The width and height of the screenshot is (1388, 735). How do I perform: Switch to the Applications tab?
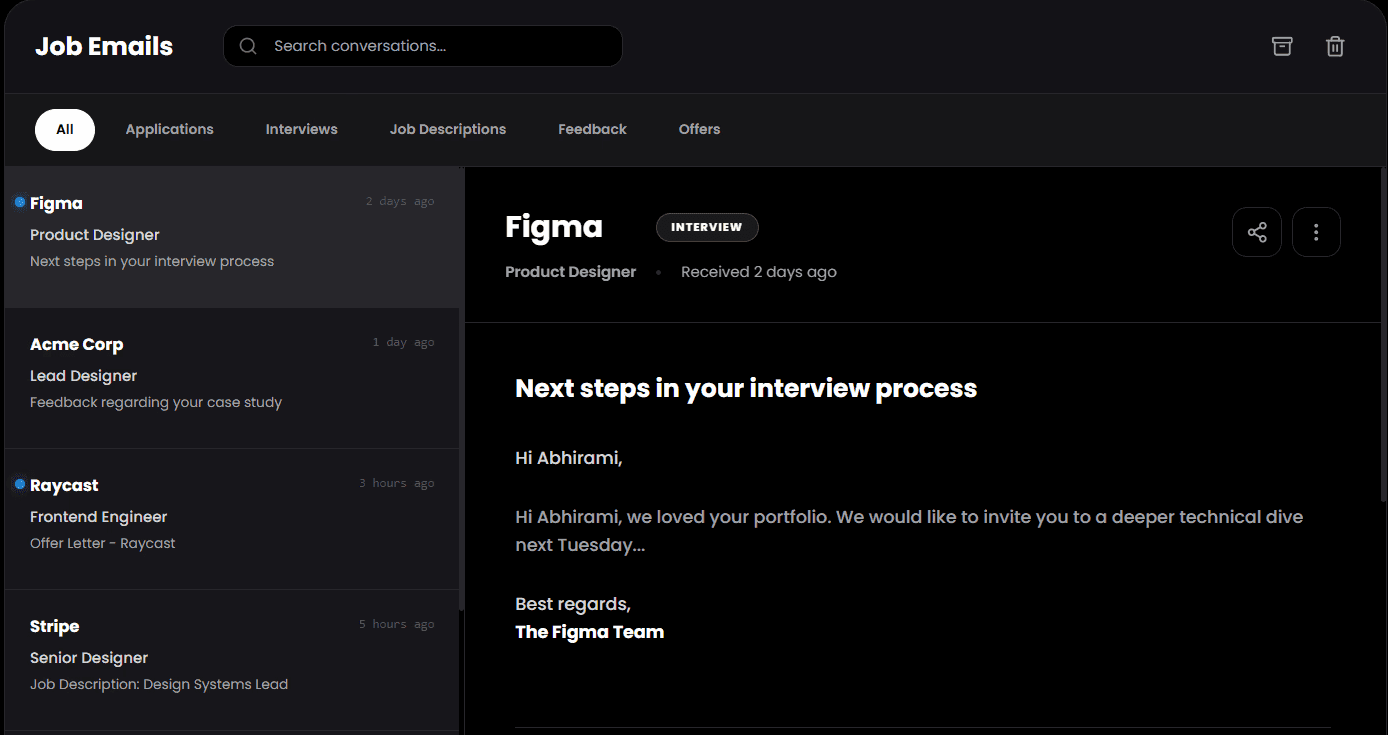(170, 130)
